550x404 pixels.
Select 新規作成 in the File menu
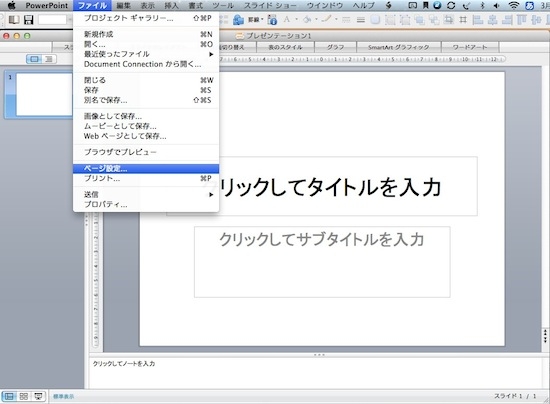(146, 34)
